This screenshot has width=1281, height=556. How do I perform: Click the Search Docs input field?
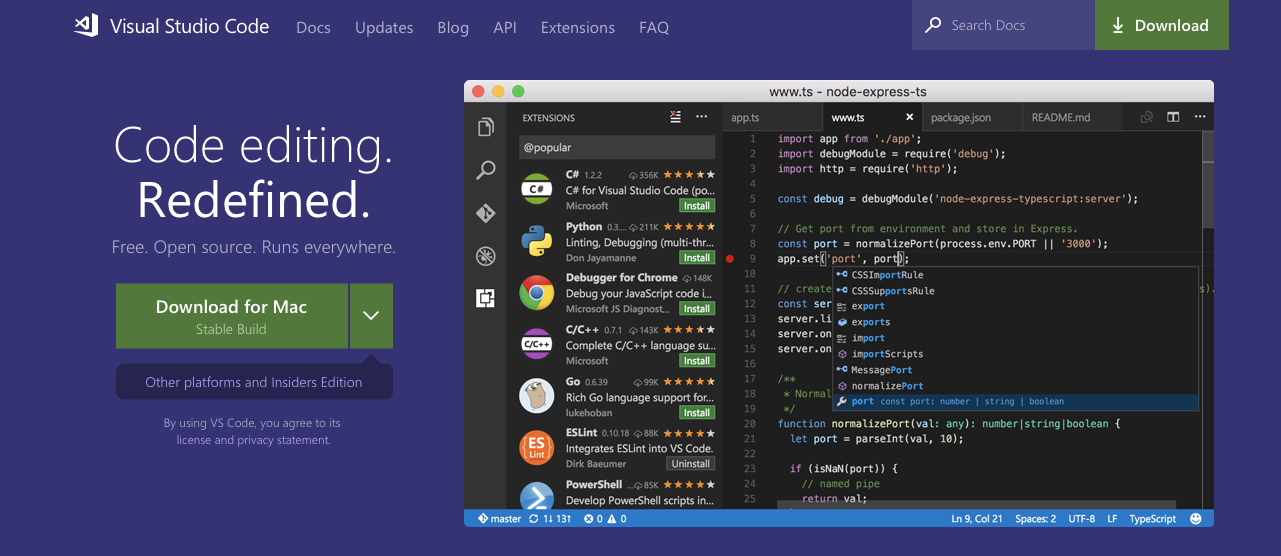coord(1003,25)
